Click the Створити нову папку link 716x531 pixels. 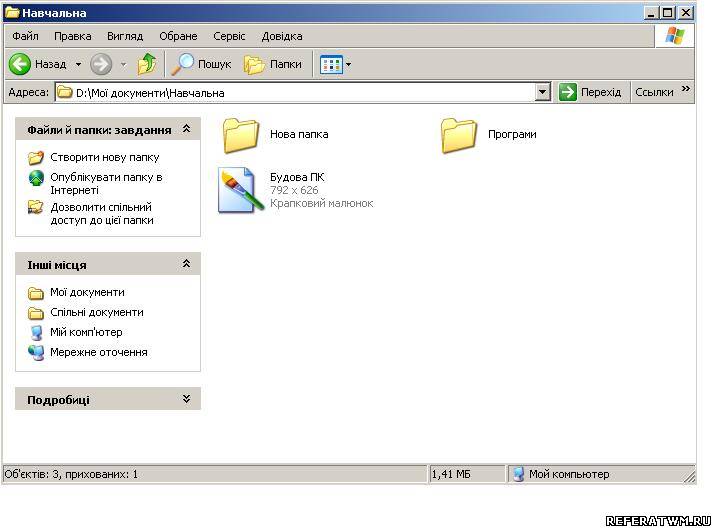click(105, 158)
